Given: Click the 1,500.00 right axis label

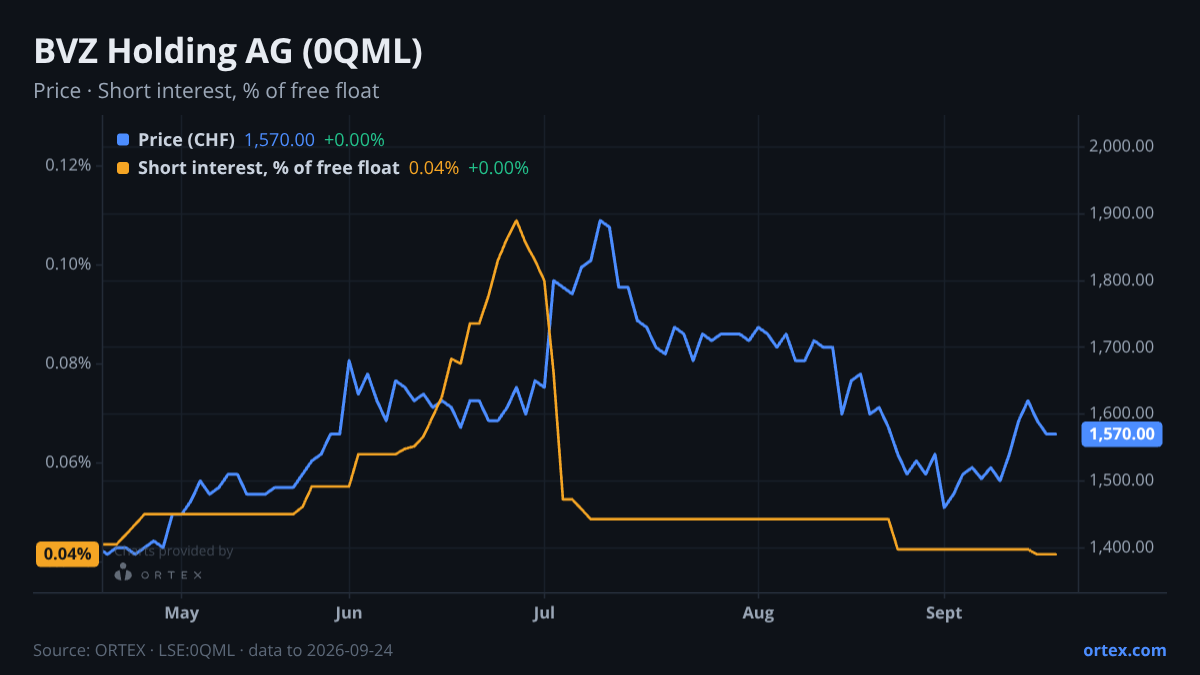Looking at the screenshot, I should click(1122, 480).
